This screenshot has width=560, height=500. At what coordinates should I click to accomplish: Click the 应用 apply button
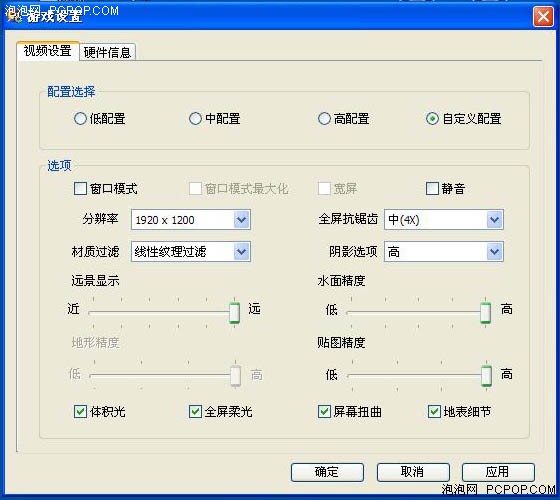point(498,472)
